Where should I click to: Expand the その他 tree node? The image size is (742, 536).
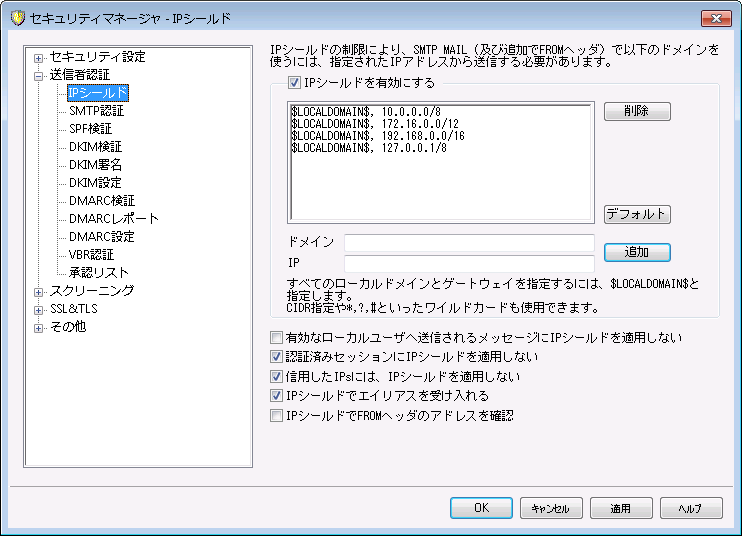39,327
